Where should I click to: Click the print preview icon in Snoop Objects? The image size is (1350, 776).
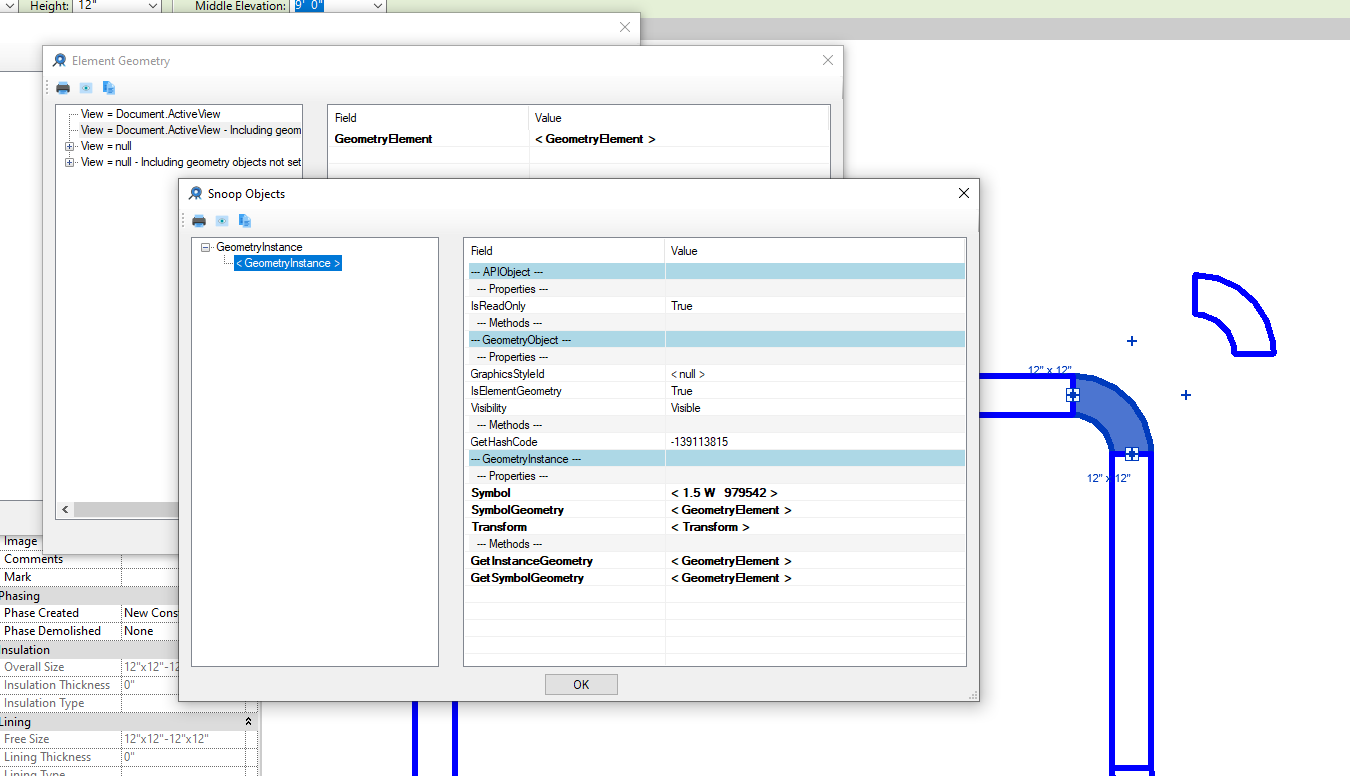222,221
